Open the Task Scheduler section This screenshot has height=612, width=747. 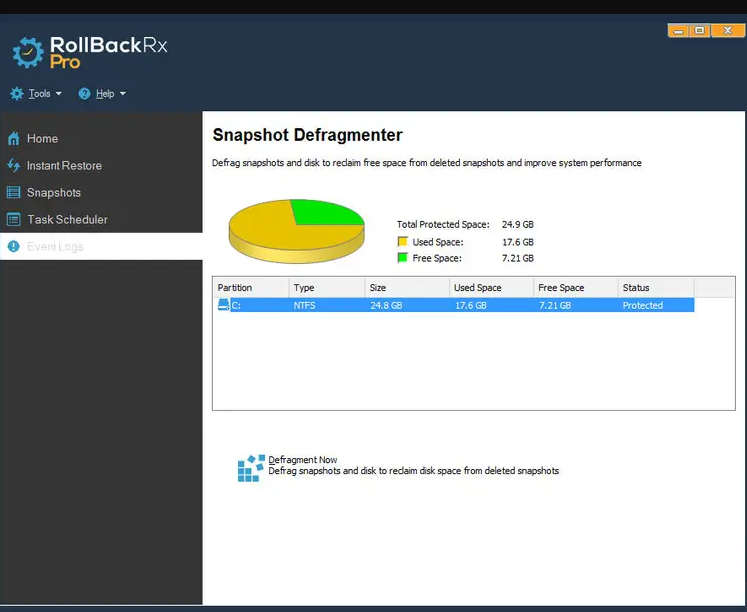click(101, 220)
